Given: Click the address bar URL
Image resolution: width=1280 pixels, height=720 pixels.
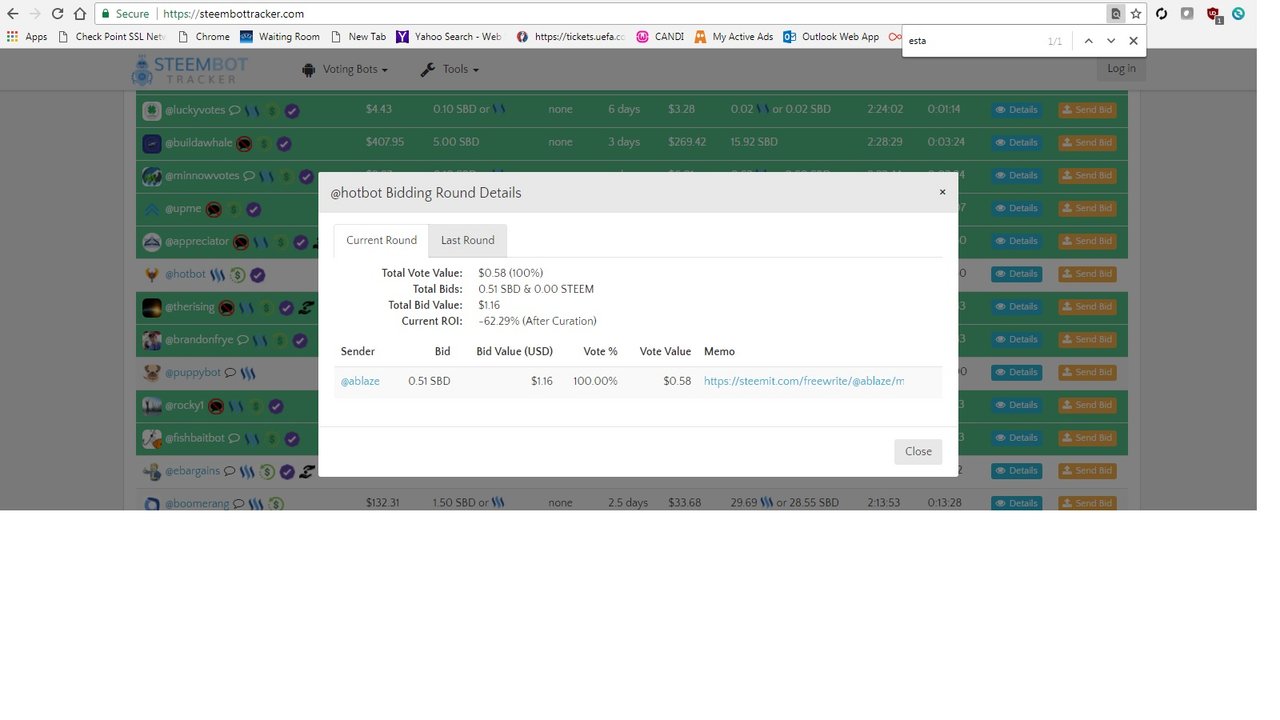Looking at the screenshot, I should pos(233,14).
